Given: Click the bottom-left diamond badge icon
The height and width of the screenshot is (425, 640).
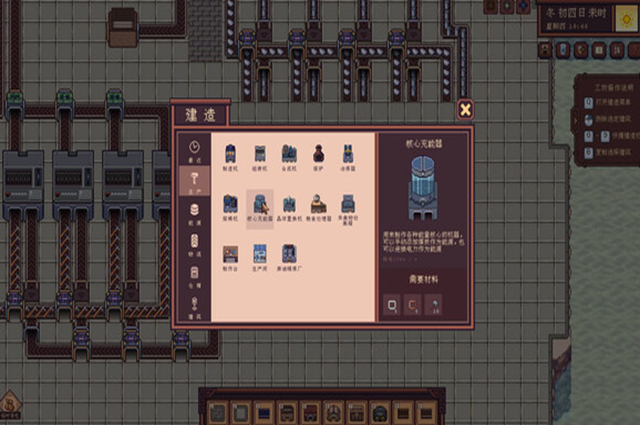Looking at the screenshot, I should tap(10, 405).
